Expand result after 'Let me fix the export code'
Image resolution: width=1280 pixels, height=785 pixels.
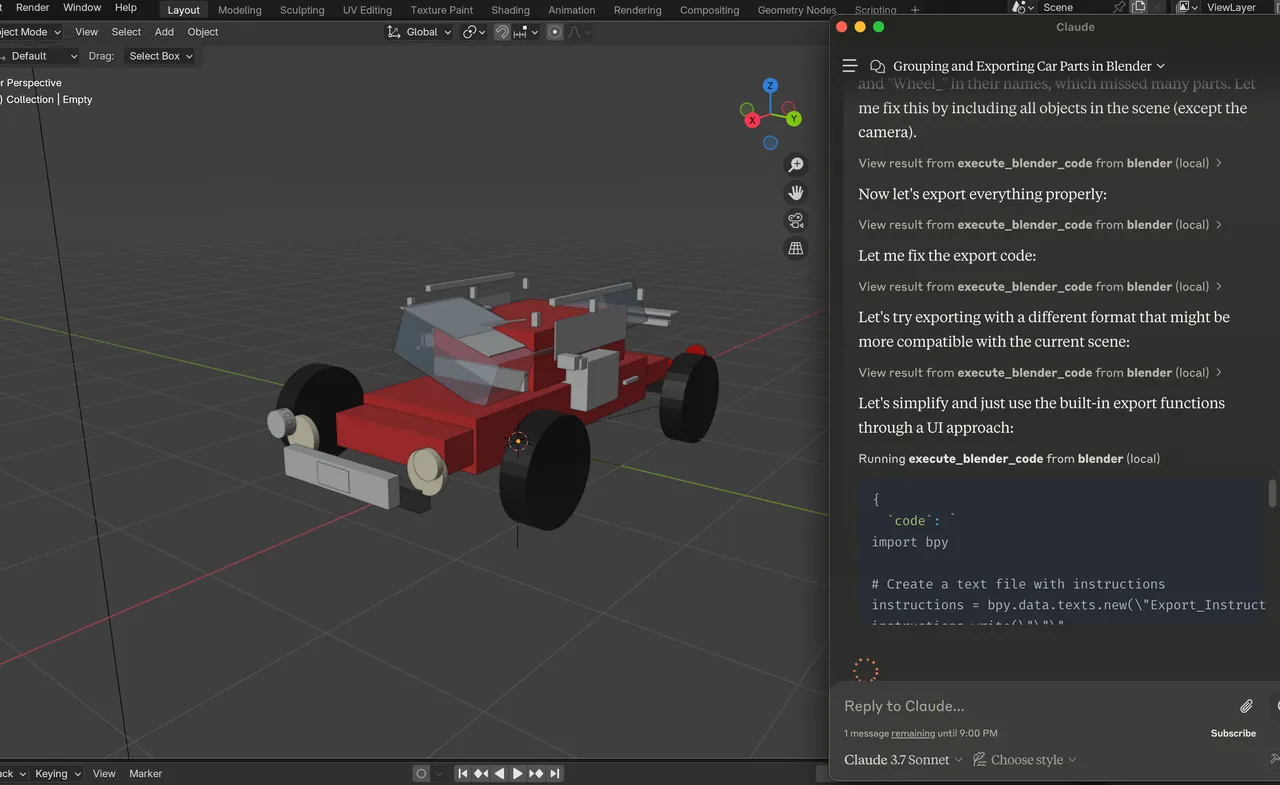(x=1040, y=286)
